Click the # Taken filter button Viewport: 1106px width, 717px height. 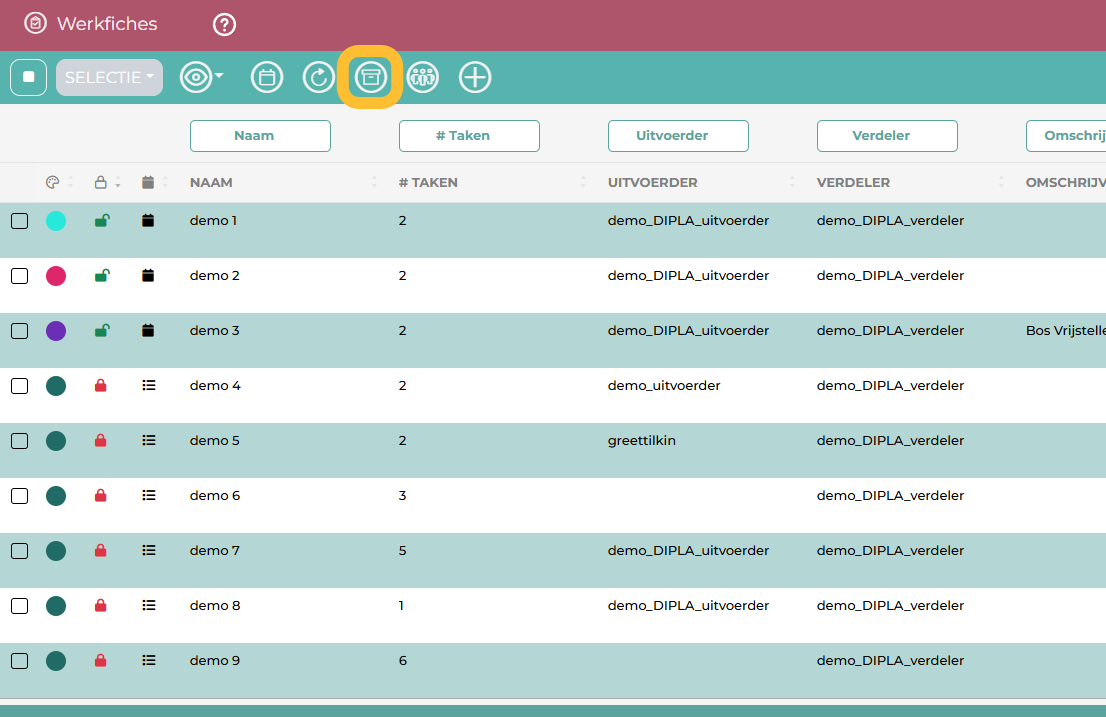tap(469, 135)
